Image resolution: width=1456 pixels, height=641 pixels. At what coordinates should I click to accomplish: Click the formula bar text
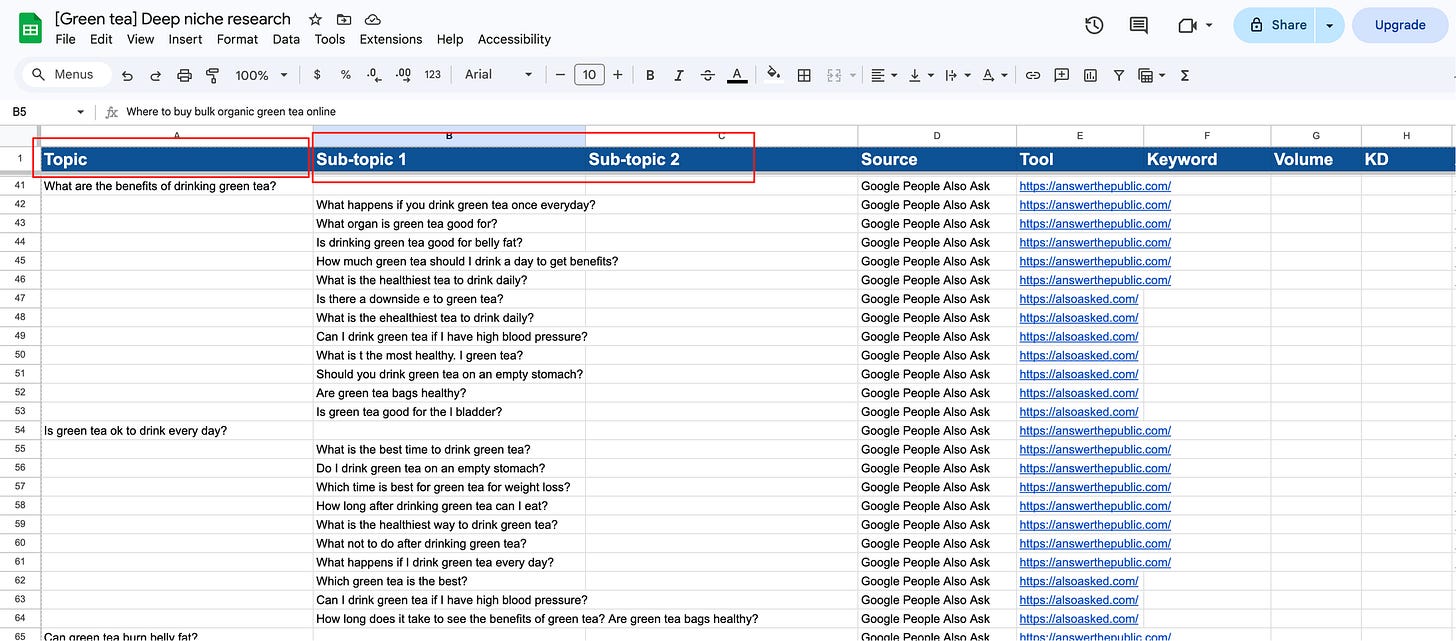tap(231, 112)
